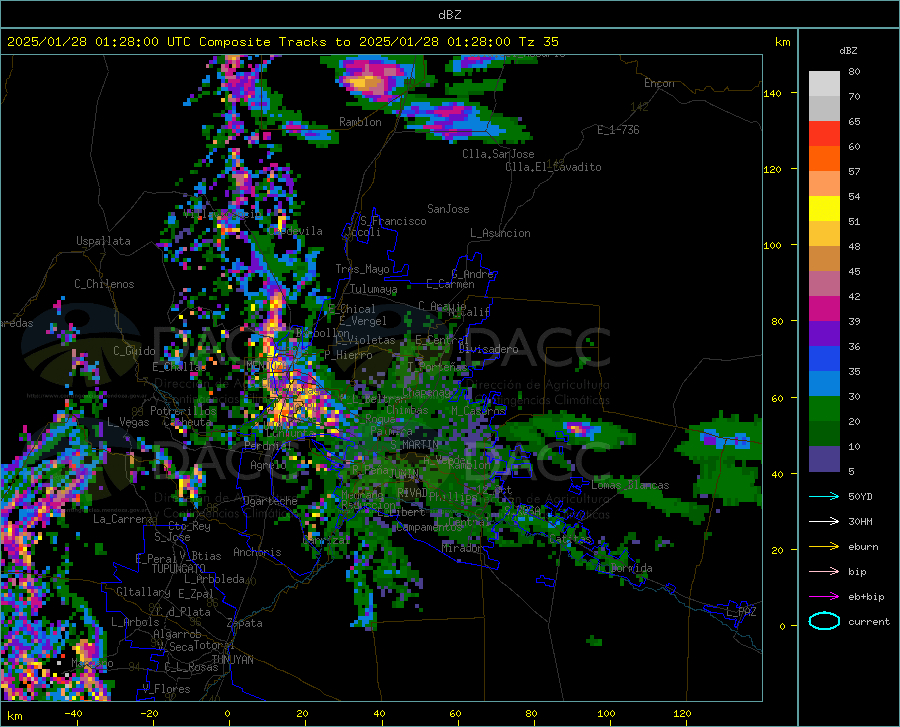
Task: Click the 'Ugarteche' map label
Action: point(270,501)
